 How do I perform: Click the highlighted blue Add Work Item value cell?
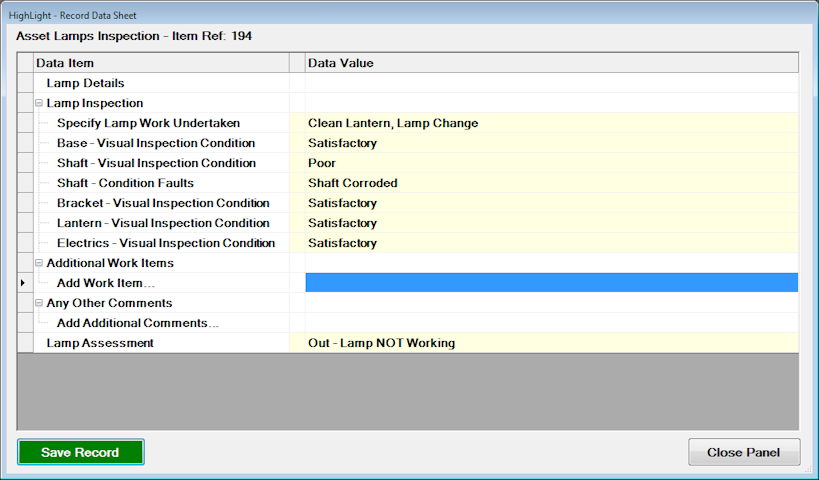pos(551,283)
